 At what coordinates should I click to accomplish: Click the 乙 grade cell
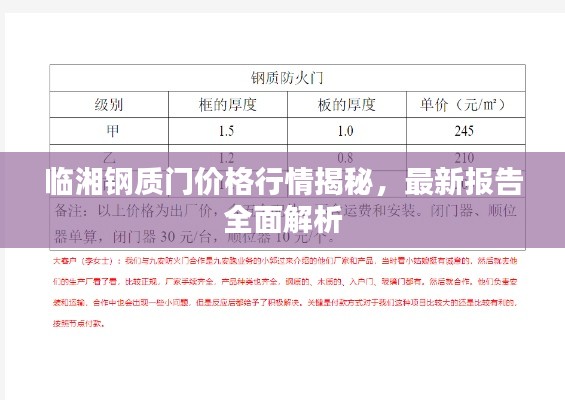click(x=109, y=157)
